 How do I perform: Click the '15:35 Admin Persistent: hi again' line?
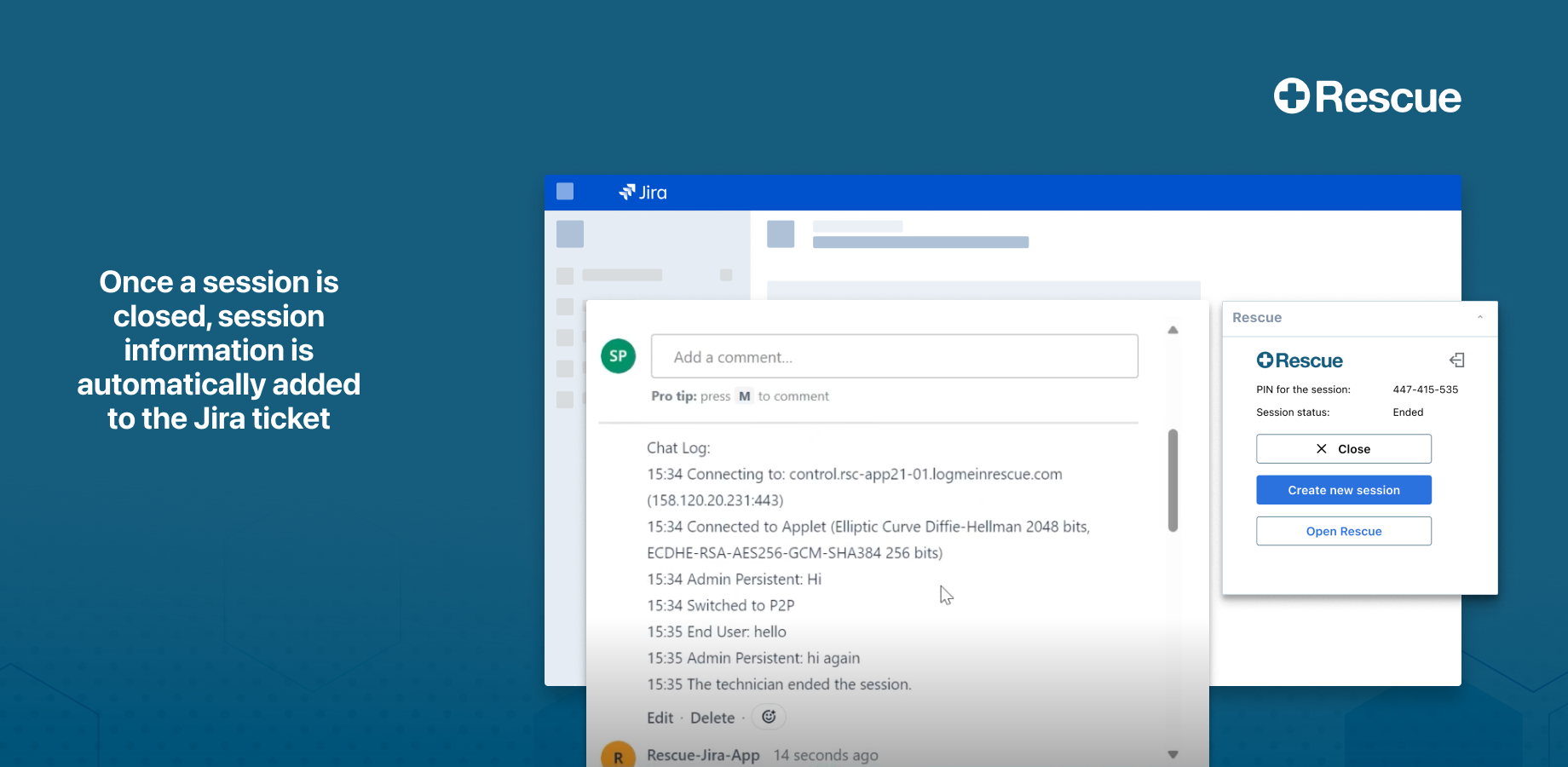click(753, 658)
